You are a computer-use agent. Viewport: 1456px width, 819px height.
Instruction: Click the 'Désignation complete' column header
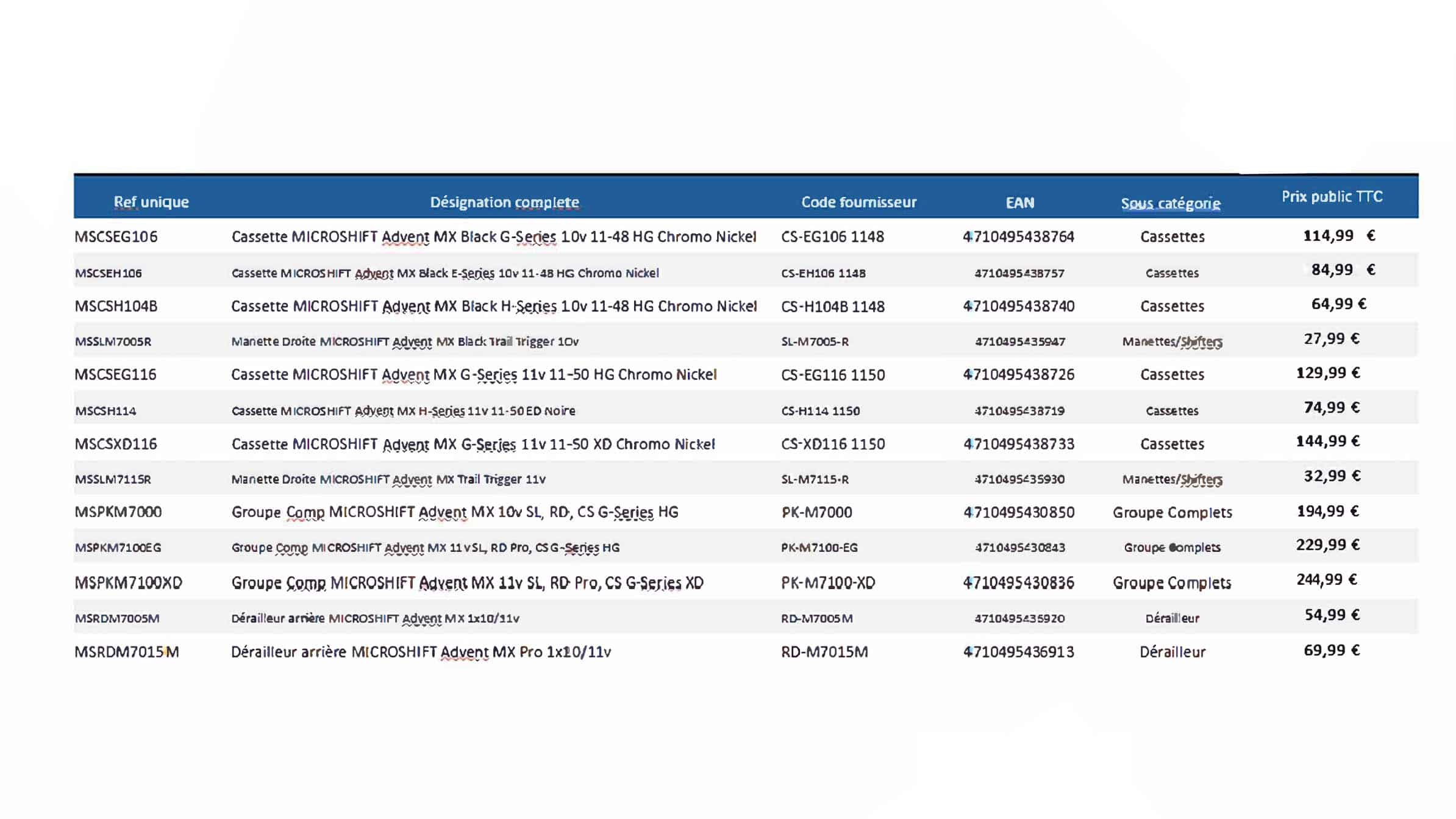pos(504,202)
